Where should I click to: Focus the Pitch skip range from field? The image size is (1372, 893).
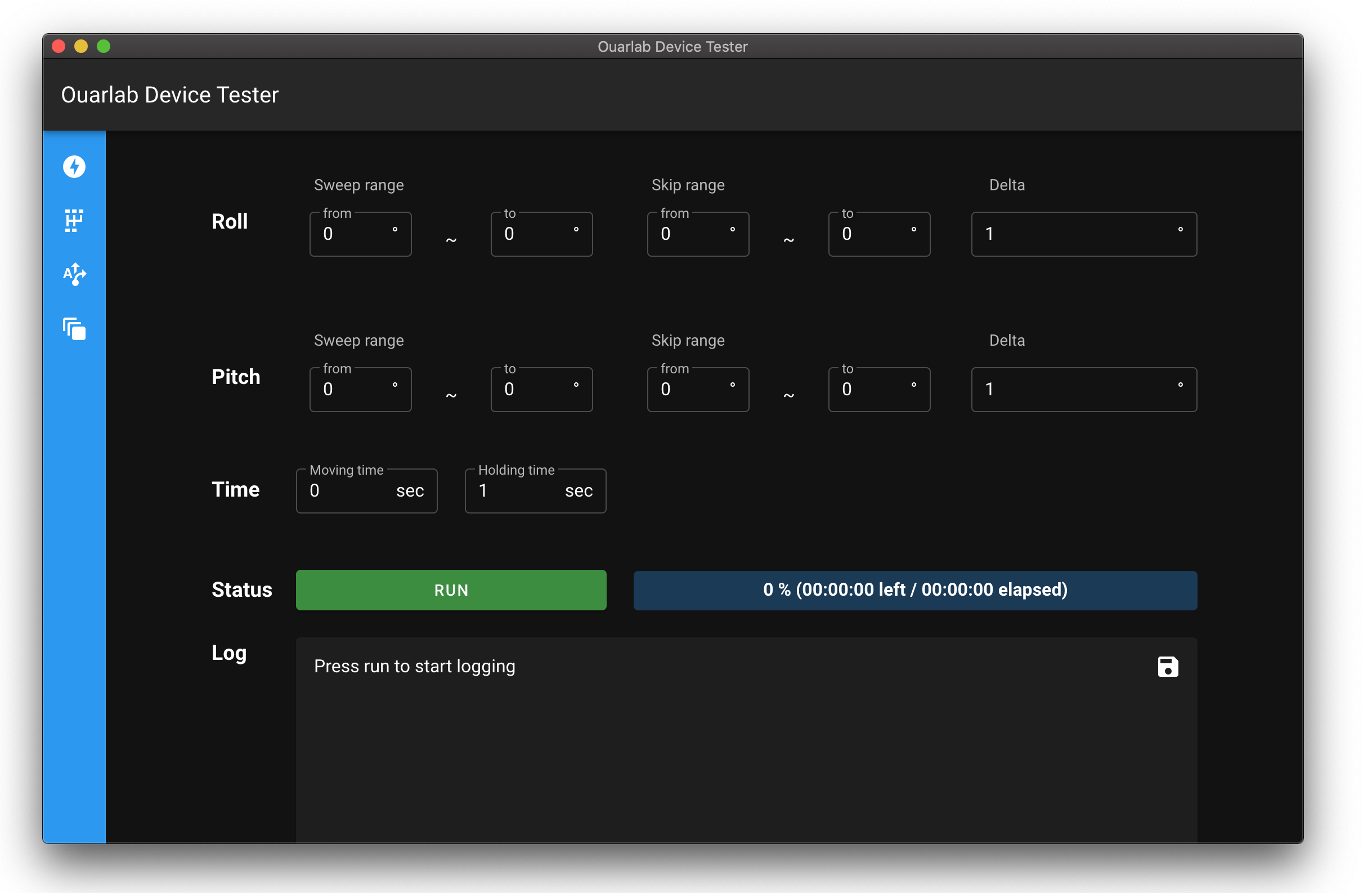point(698,390)
